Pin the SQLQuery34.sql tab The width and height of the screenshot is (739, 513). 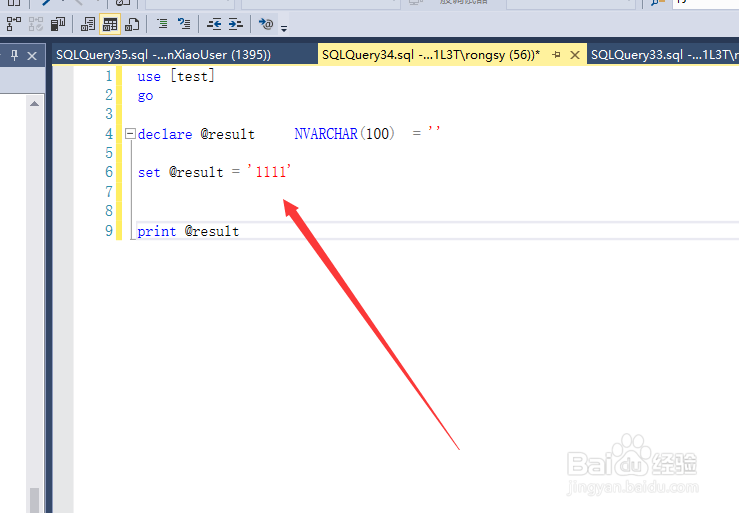(557, 55)
